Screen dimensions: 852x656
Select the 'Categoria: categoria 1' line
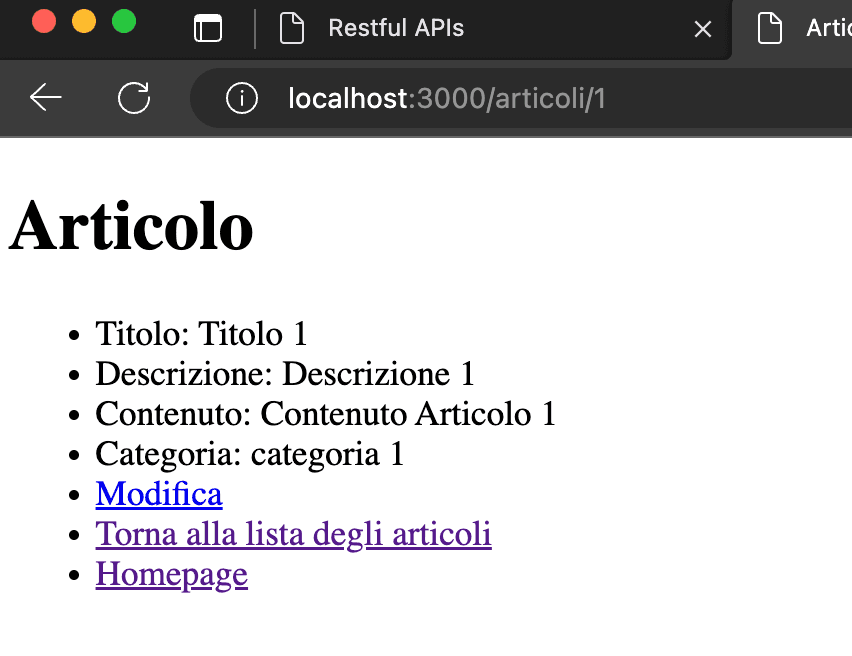tap(250, 454)
